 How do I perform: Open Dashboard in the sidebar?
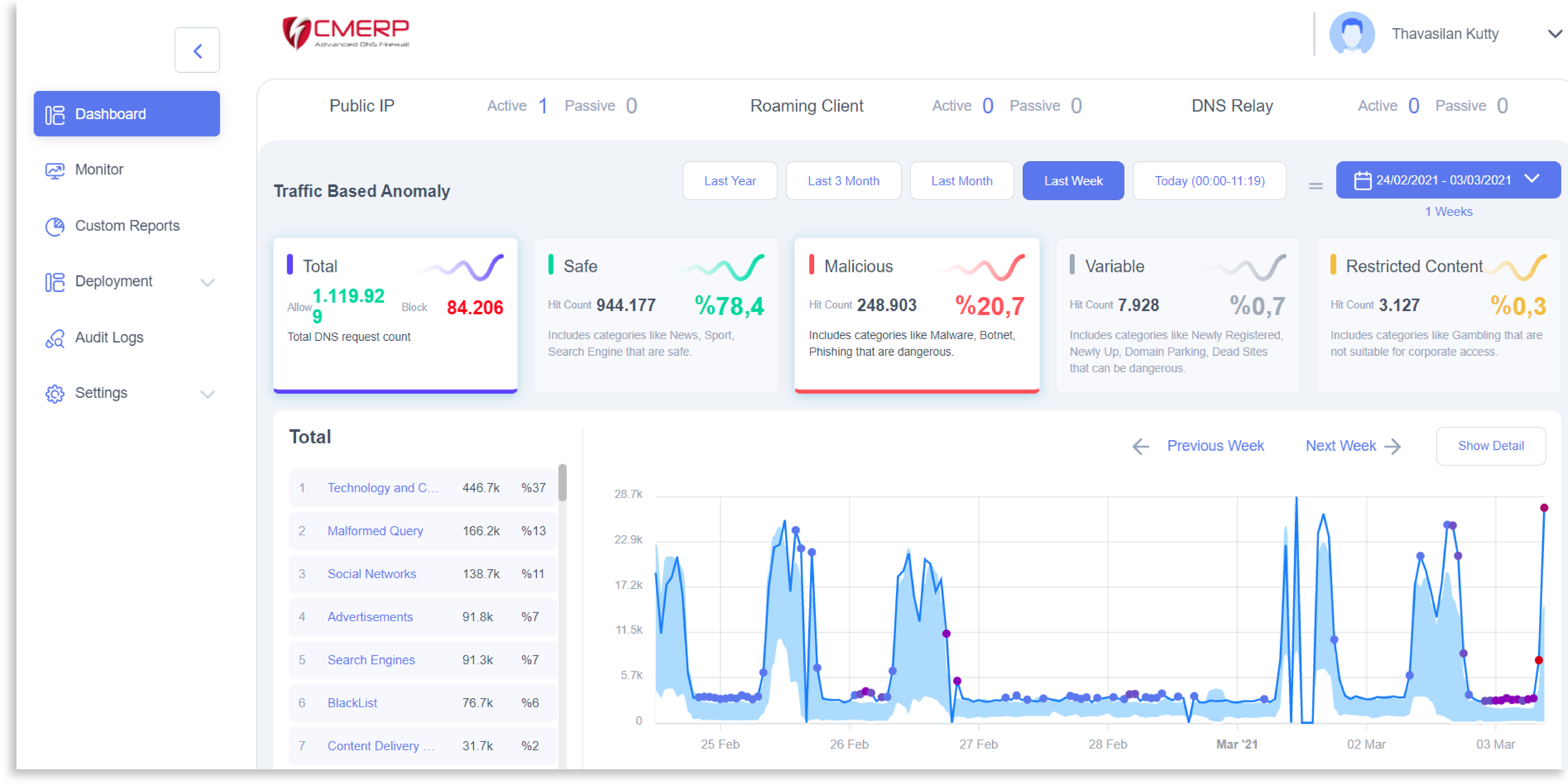127,114
